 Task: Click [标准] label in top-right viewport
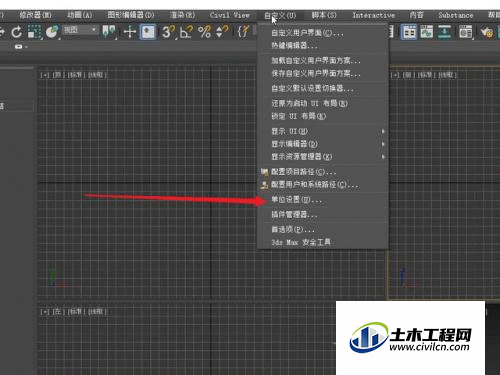point(426,75)
